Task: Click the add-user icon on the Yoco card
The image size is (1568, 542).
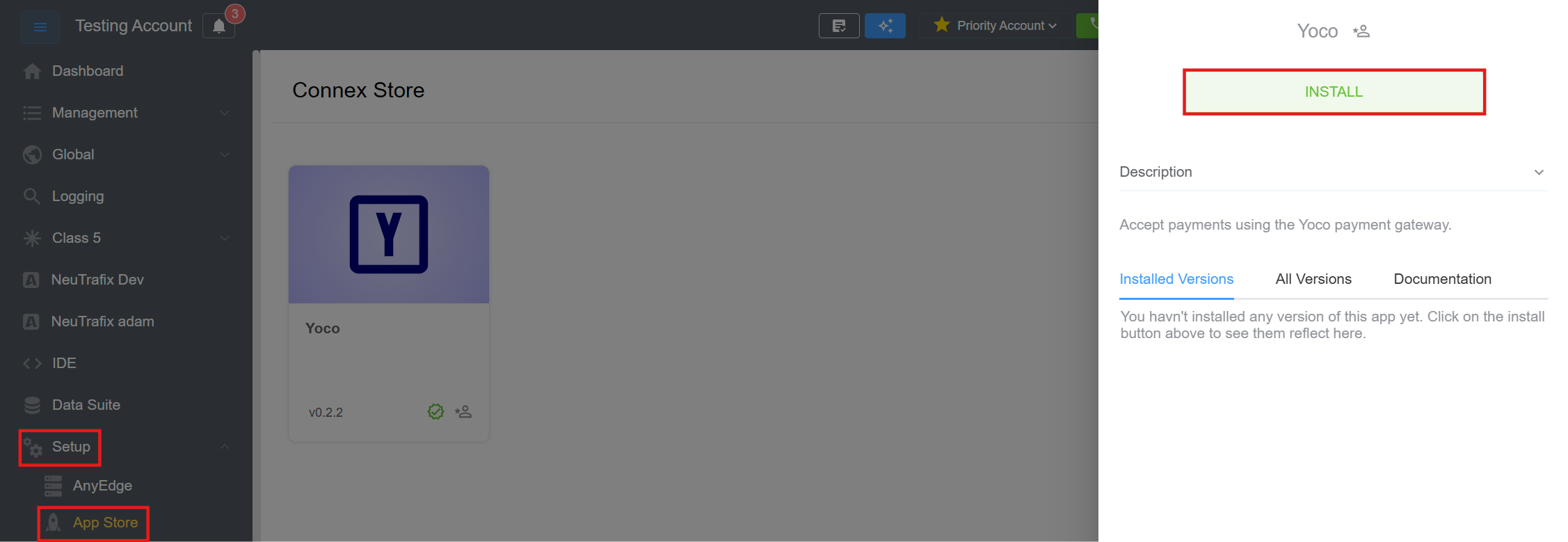Action: pyautogui.click(x=463, y=412)
